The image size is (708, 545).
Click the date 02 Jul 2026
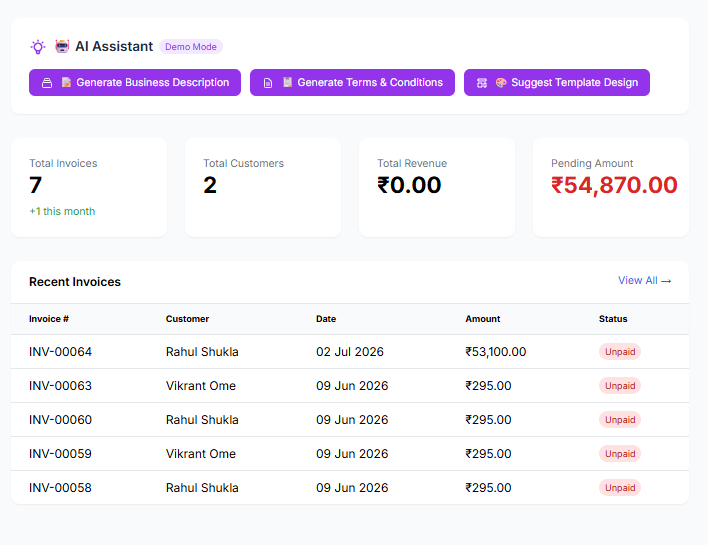pyautogui.click(x=350, y=352)
